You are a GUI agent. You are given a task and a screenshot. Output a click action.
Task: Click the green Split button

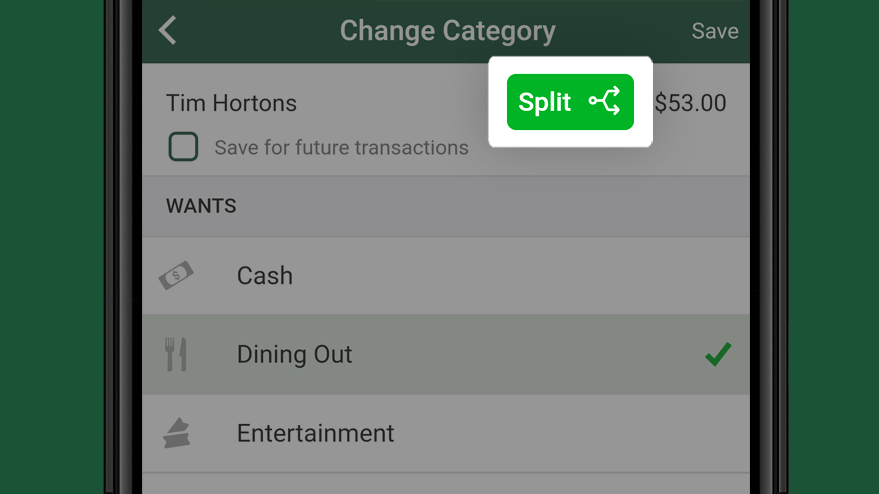[570, 102]
